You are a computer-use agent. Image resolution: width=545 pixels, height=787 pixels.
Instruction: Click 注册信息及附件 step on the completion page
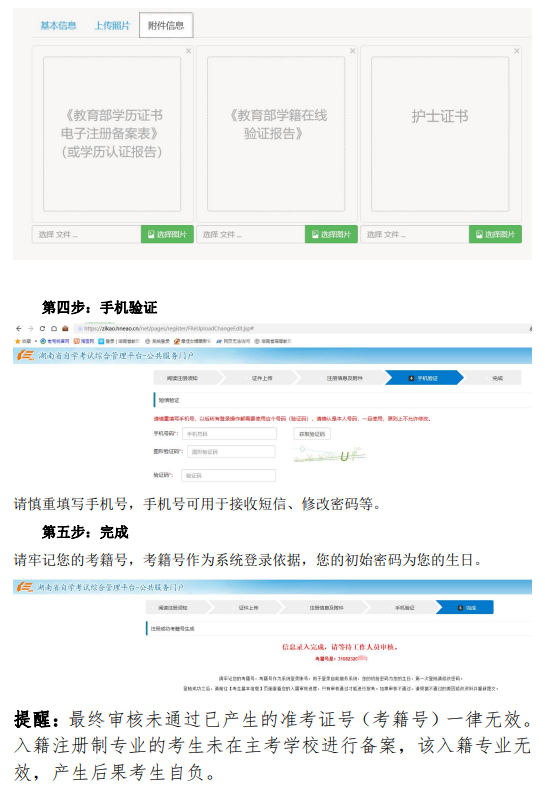click(x=326, y=607)
